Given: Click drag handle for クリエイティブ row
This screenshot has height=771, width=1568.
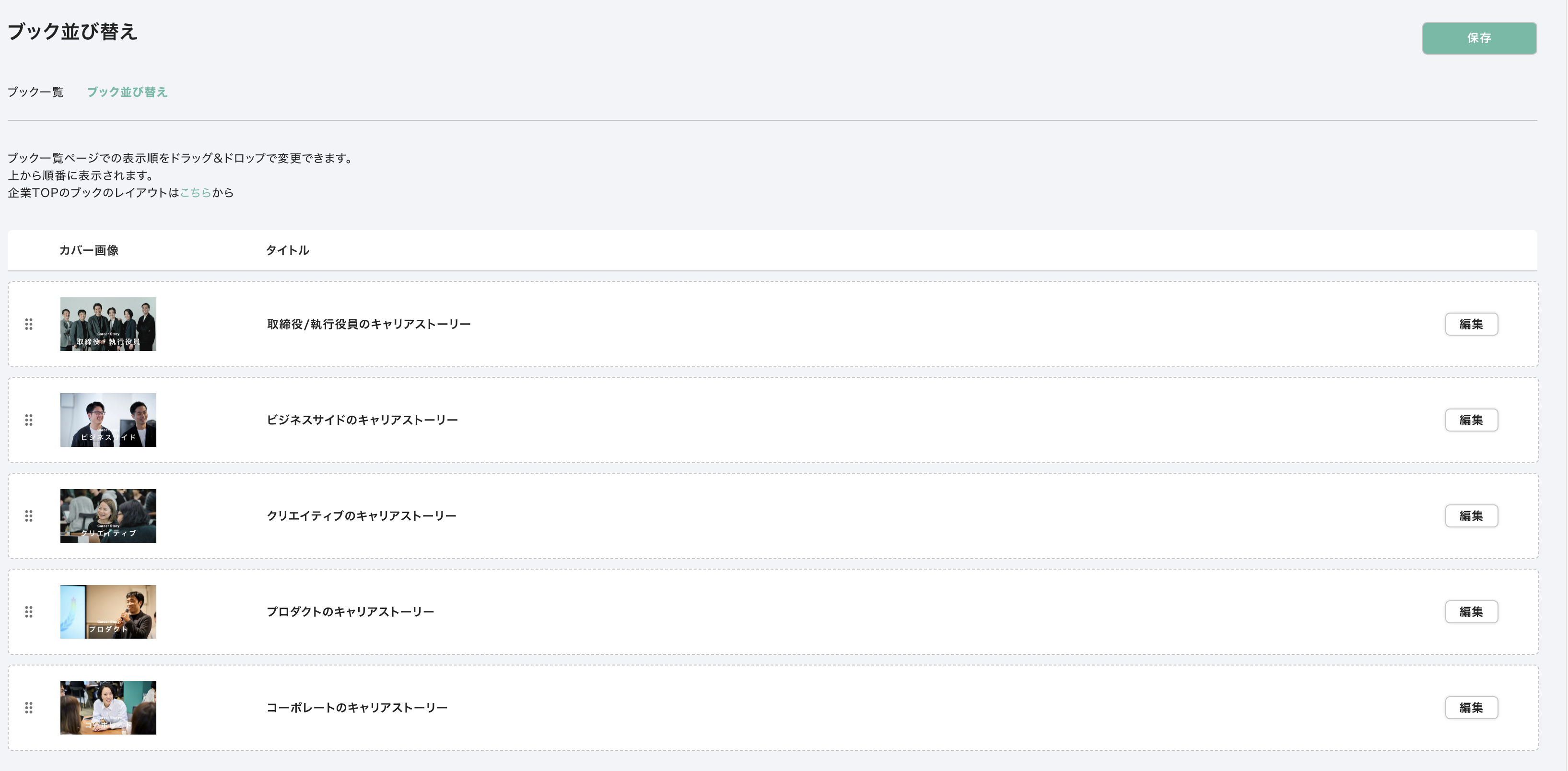Looking at the screenshot, I should [x=29, y=516].
